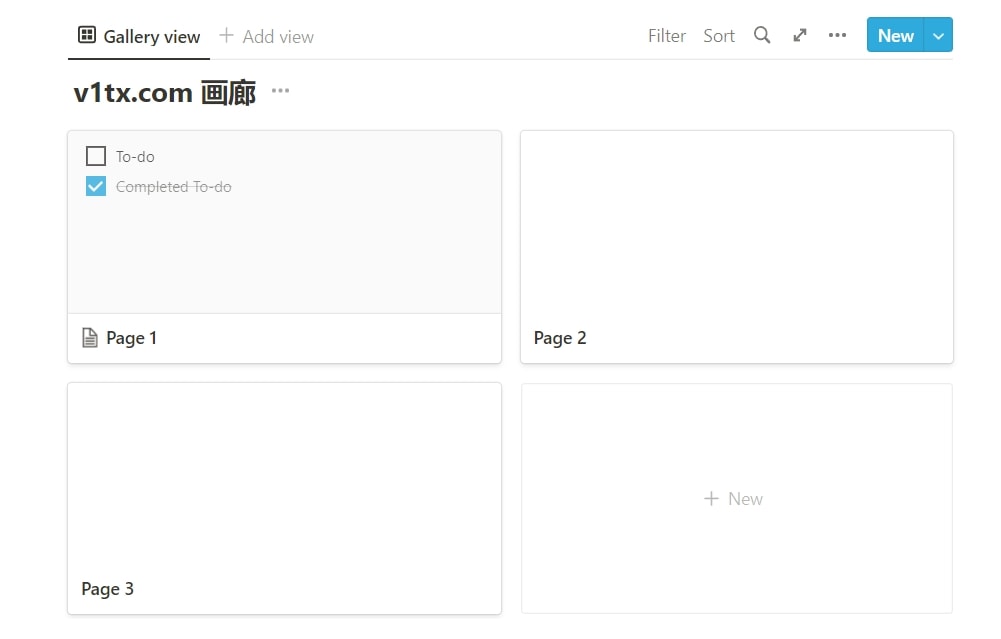This screenshot has width=1001, height=639.
Task: Select the Gallery view tab
Action: (151, 37)
